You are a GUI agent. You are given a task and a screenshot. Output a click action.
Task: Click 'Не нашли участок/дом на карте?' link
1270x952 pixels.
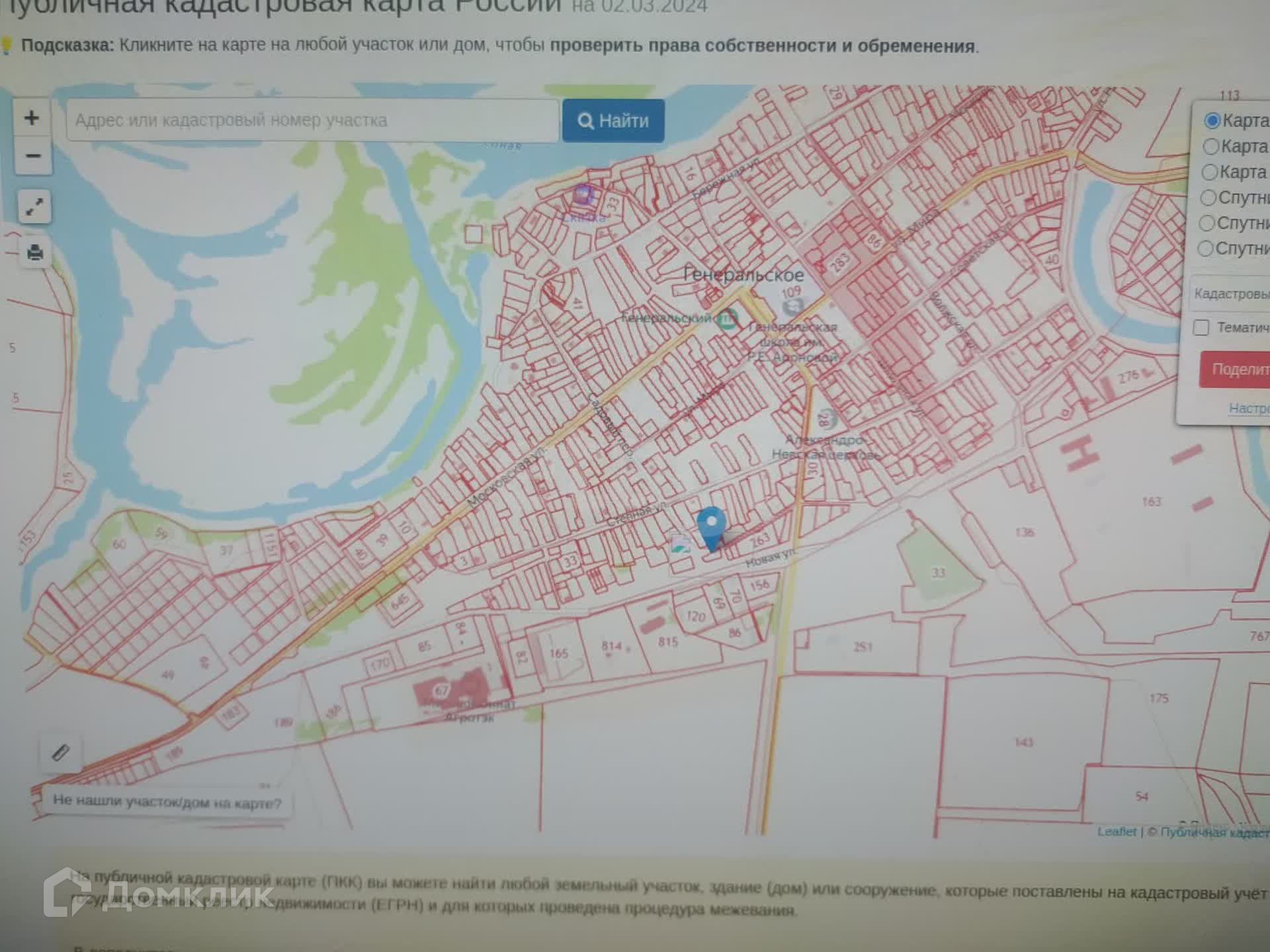(x=167, y=803)
